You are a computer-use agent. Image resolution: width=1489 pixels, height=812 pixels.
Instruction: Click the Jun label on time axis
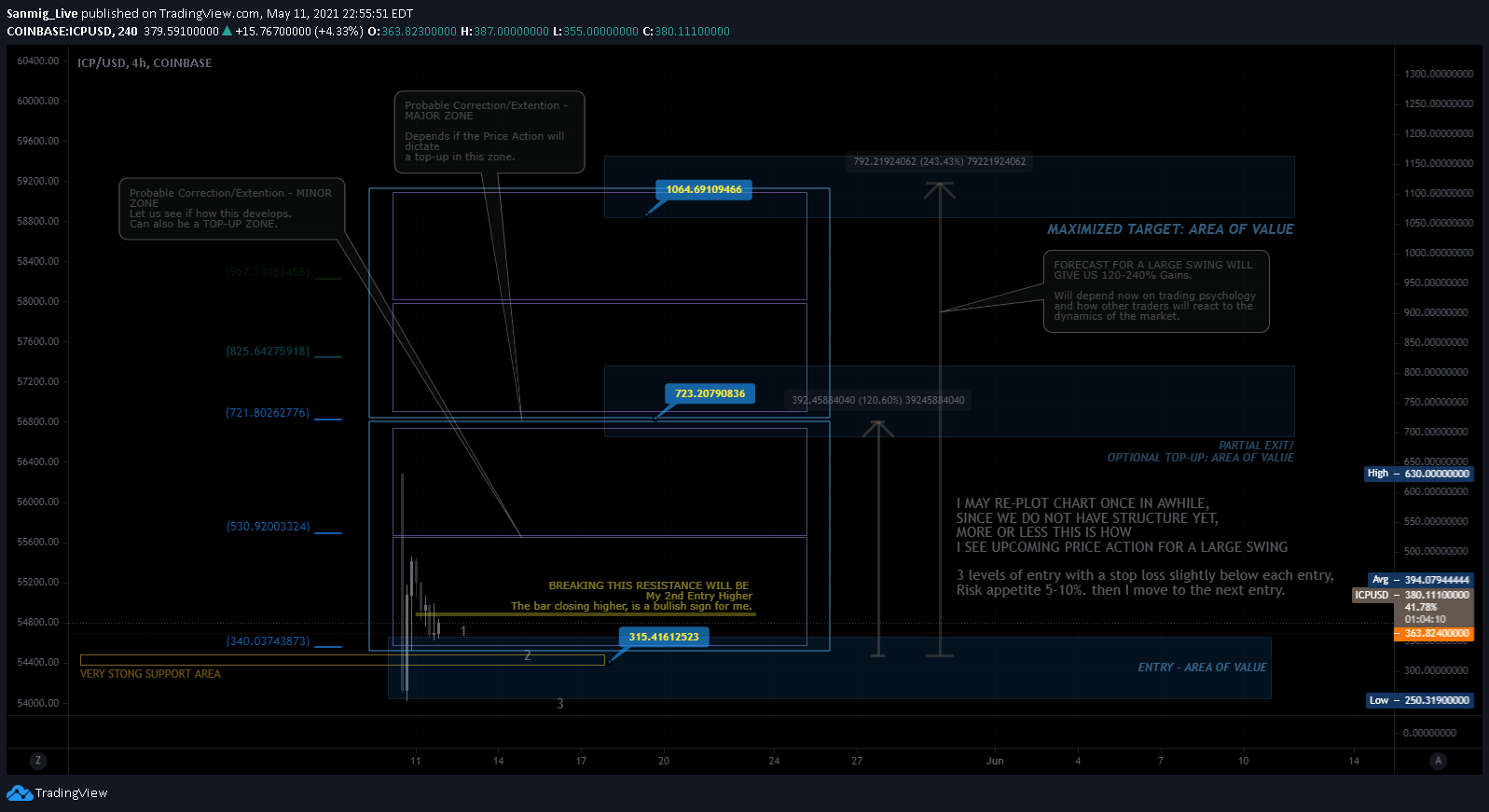(995, 761)
